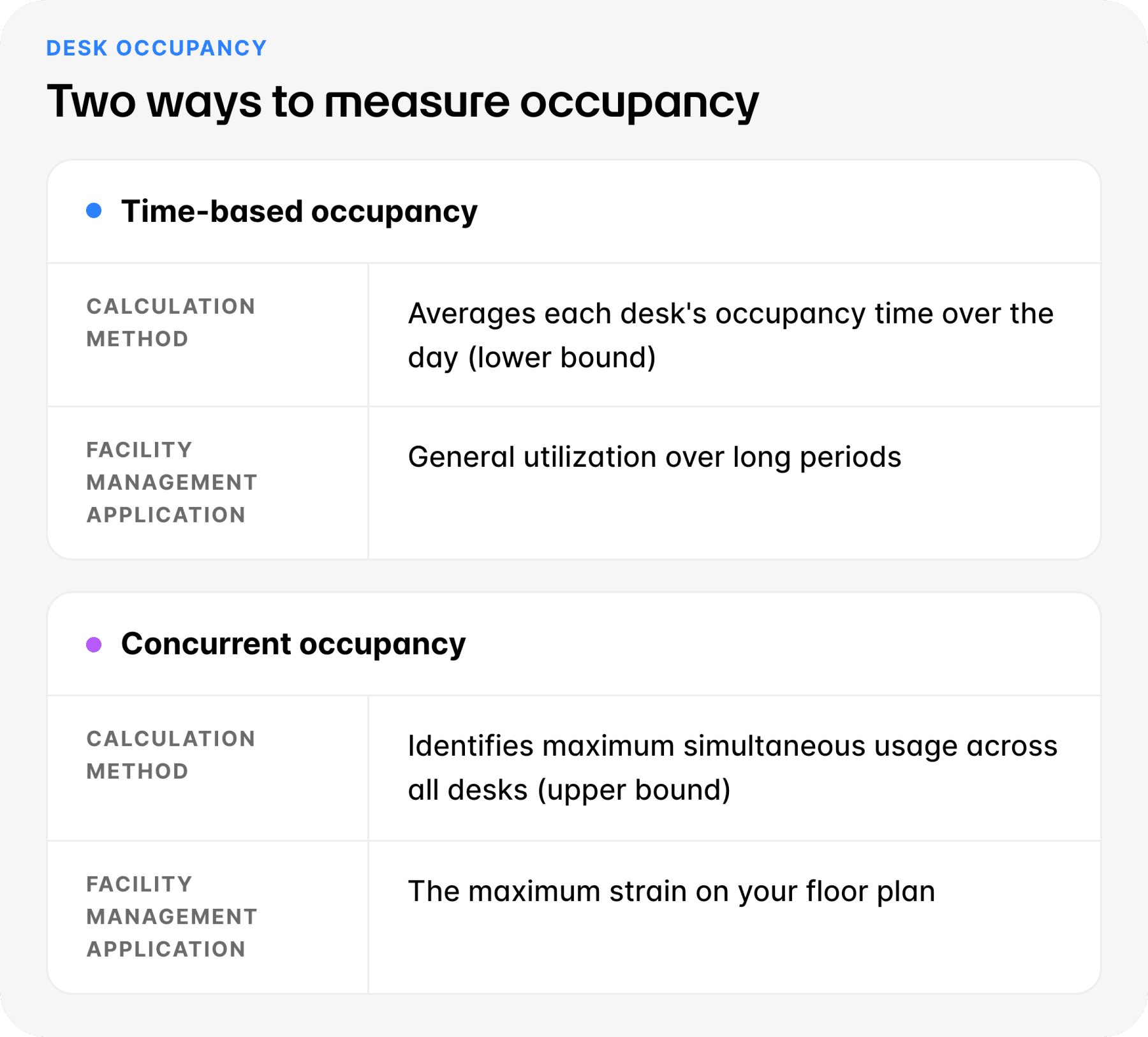The image size is (1148, 1037).
Task: Select the DESK OCCUPANCY category label
Action: [156, 48]
